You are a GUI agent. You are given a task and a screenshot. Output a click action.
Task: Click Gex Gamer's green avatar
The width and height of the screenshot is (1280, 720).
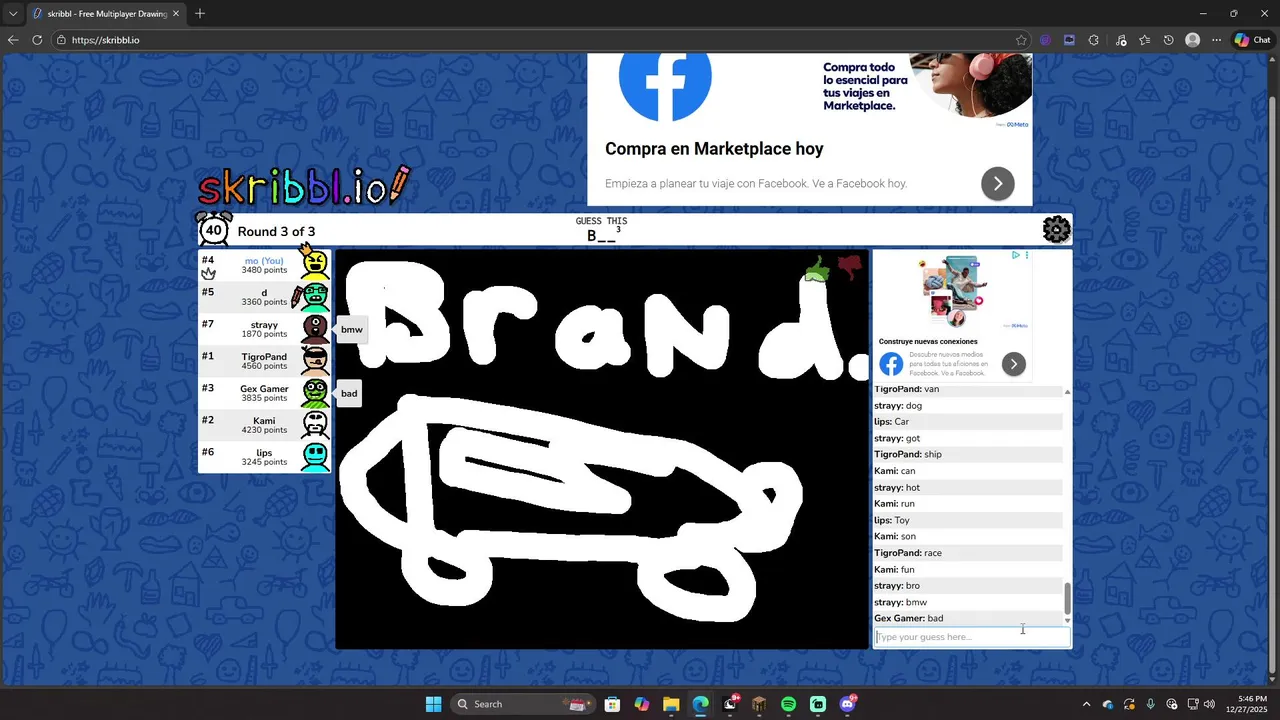315,392
